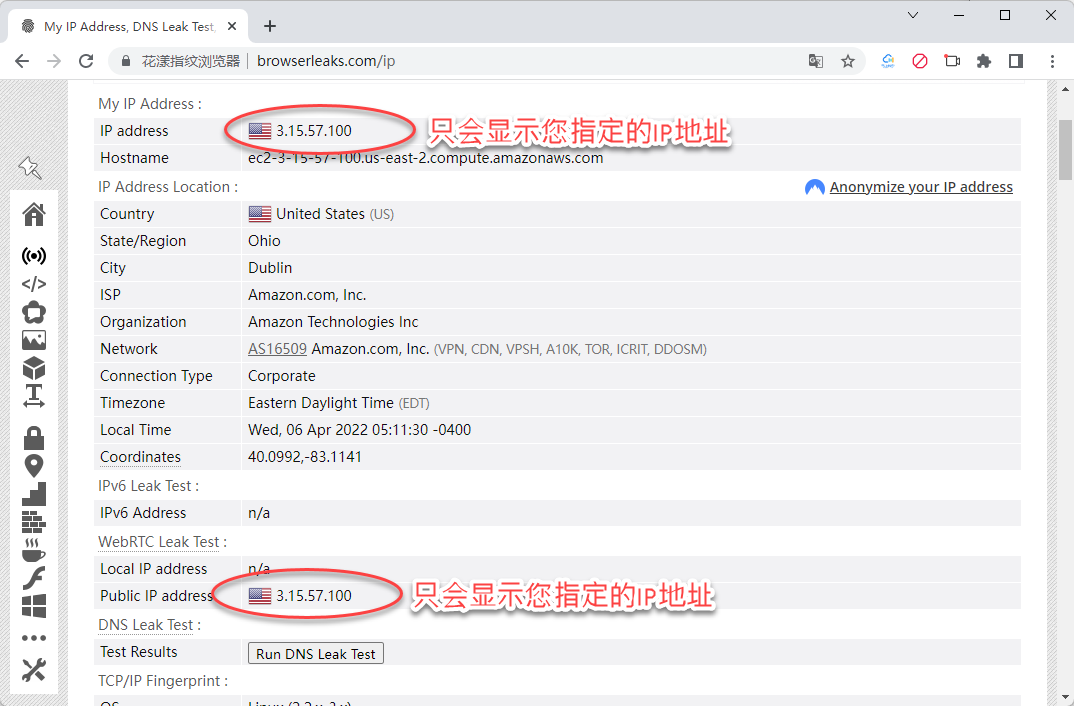Open the Silverlight windows-logo sidebar icon
Screen dimensions: 1074x706
click(x=34, y=606)
